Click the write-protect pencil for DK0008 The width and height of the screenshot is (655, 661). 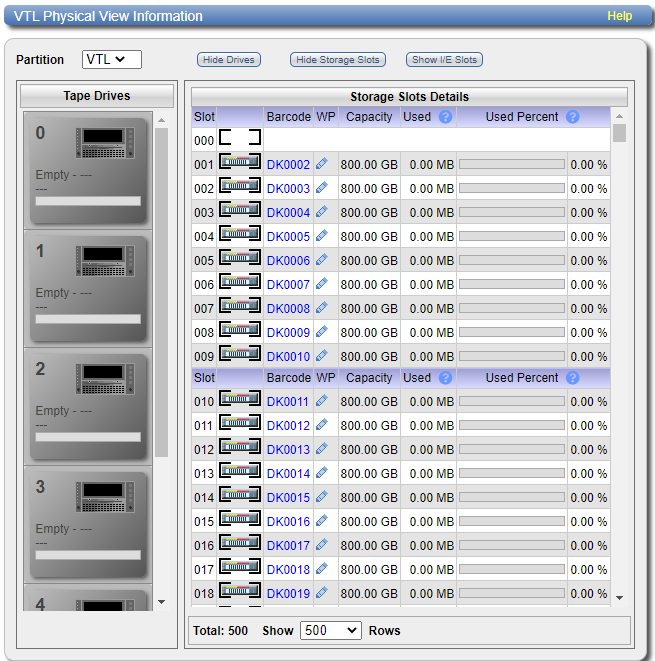pyautogui.click(x=322, y=308)
